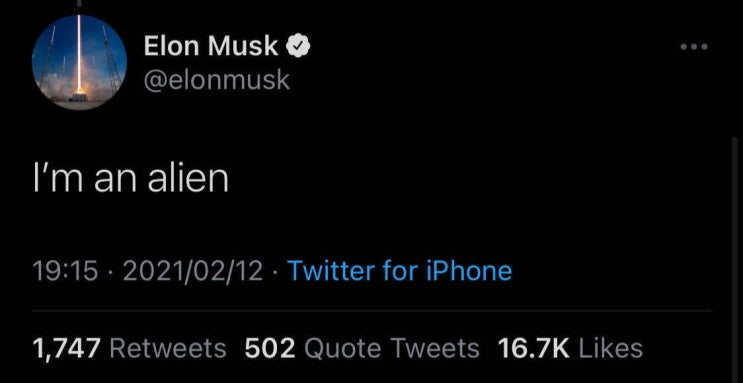The width and height of the screenshot is (743, 383).
Task: Click the word "alien" in the tweet
Action: (189, 178)
